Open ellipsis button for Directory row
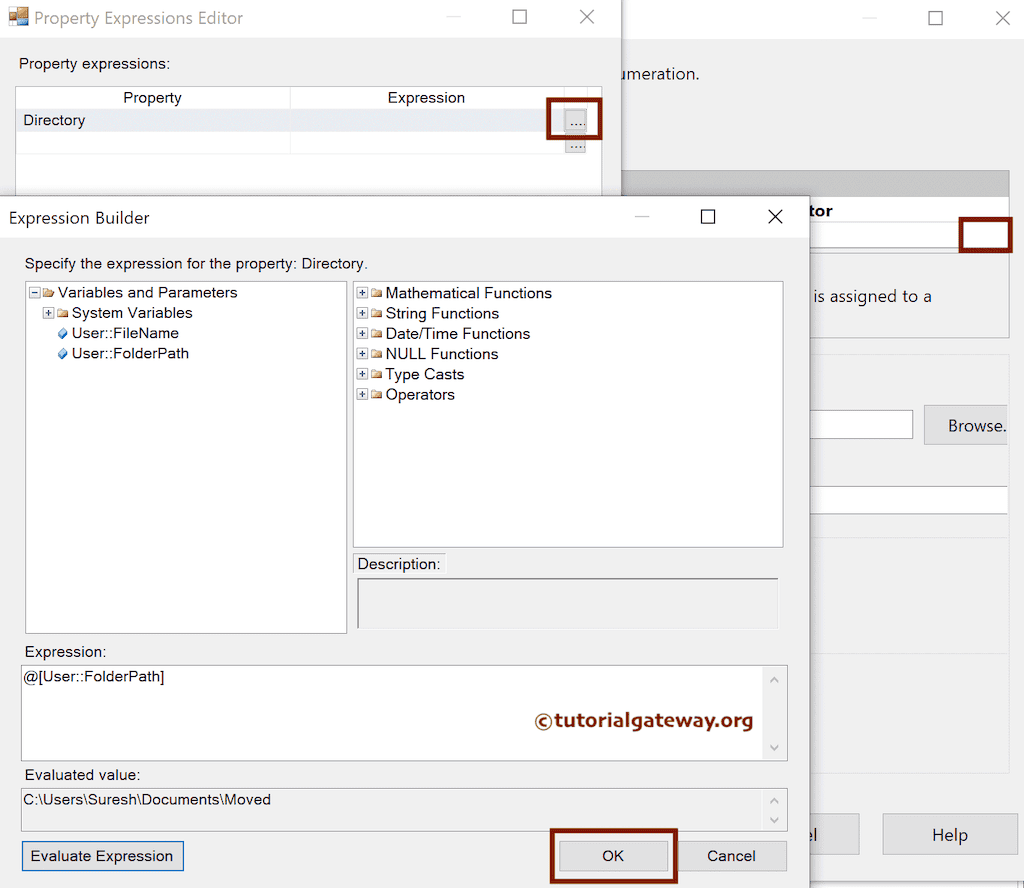Screen dimensions: 1024x888 (575, 121)
